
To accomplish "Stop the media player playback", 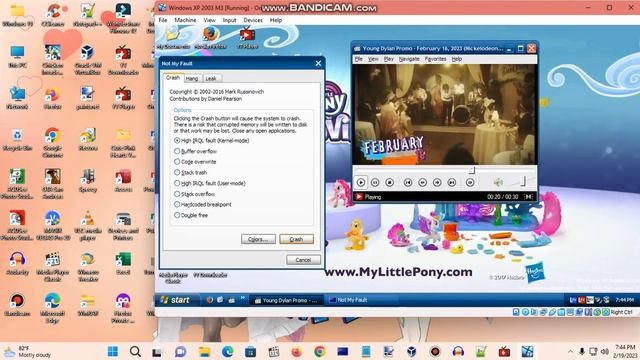I will pyautogui.click(x=390, y=182).
